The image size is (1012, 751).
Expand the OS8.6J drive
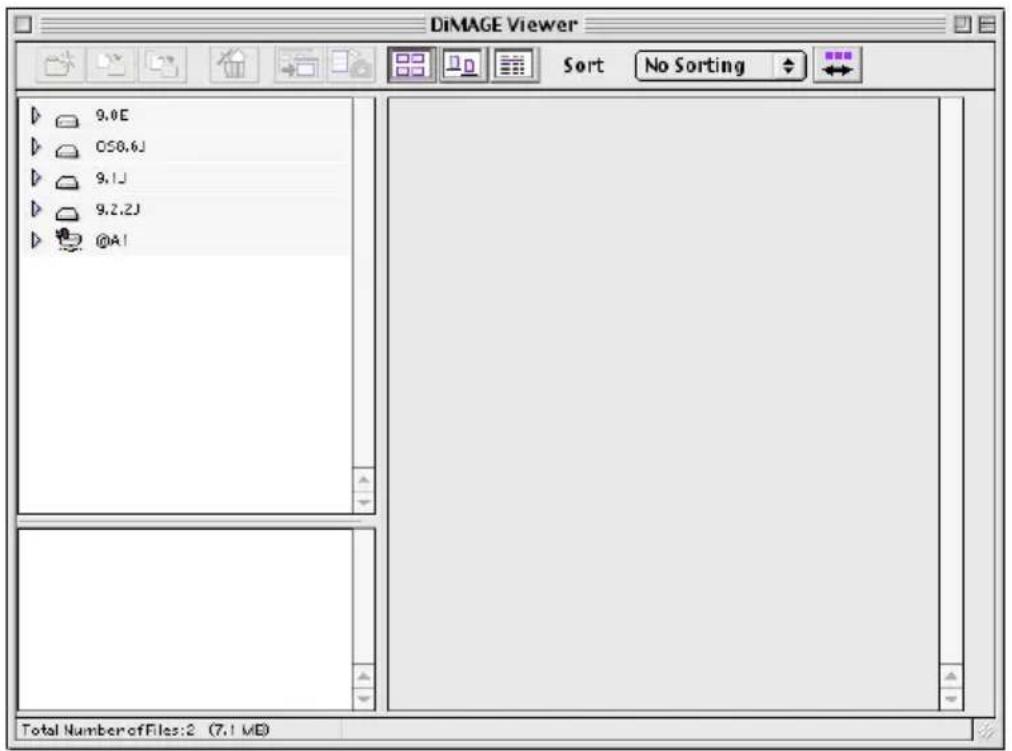(x=36, y=147)
